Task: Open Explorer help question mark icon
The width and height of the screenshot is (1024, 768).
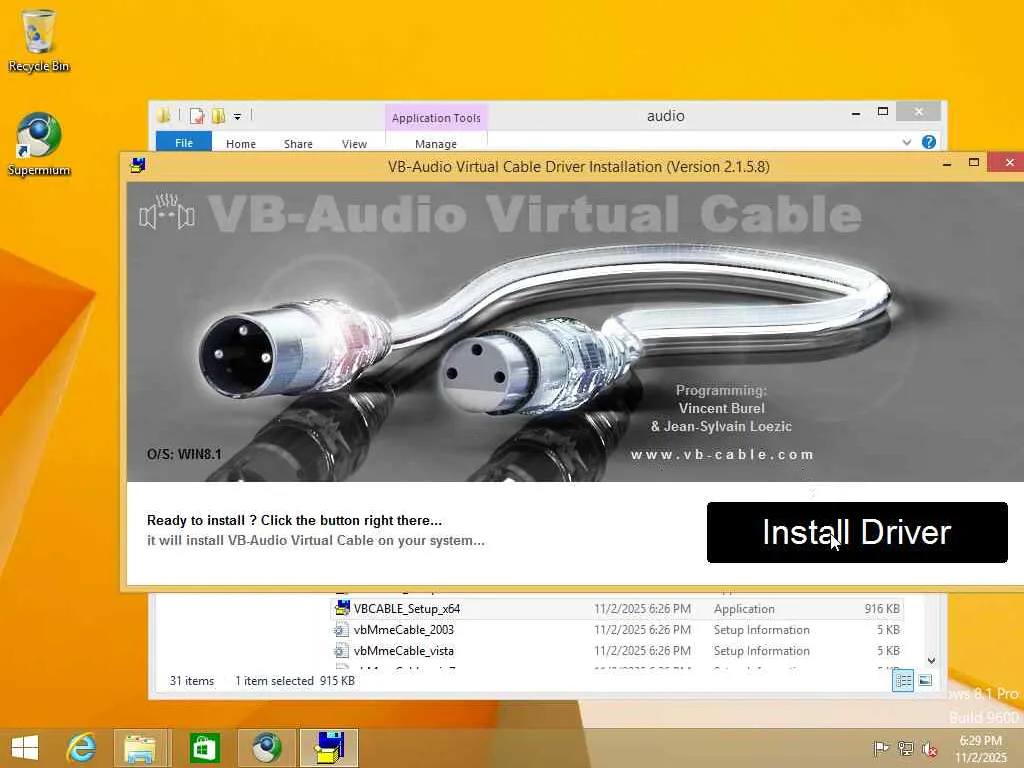Action: click(929, 142)
